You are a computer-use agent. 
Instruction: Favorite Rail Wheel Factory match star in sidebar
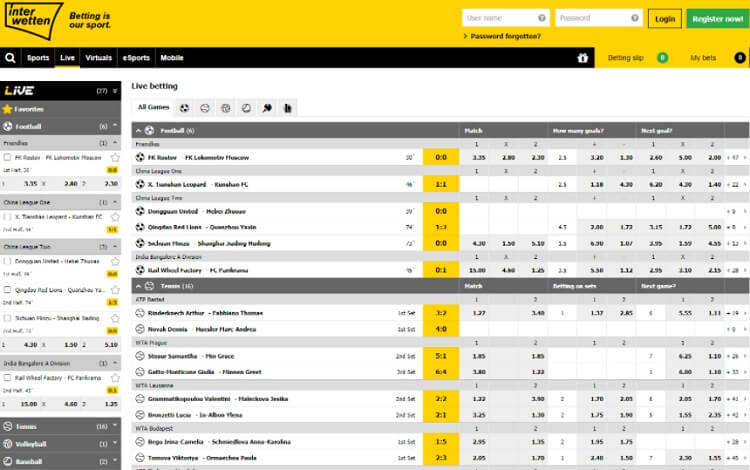[115, 378]
